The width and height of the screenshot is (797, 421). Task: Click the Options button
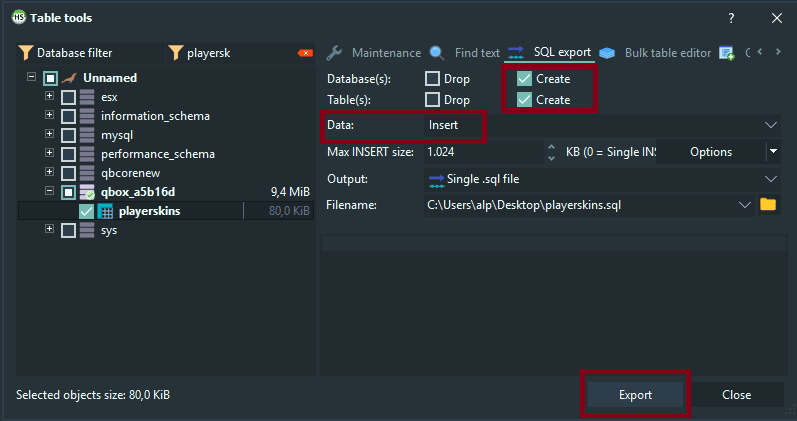coord(711,152)
